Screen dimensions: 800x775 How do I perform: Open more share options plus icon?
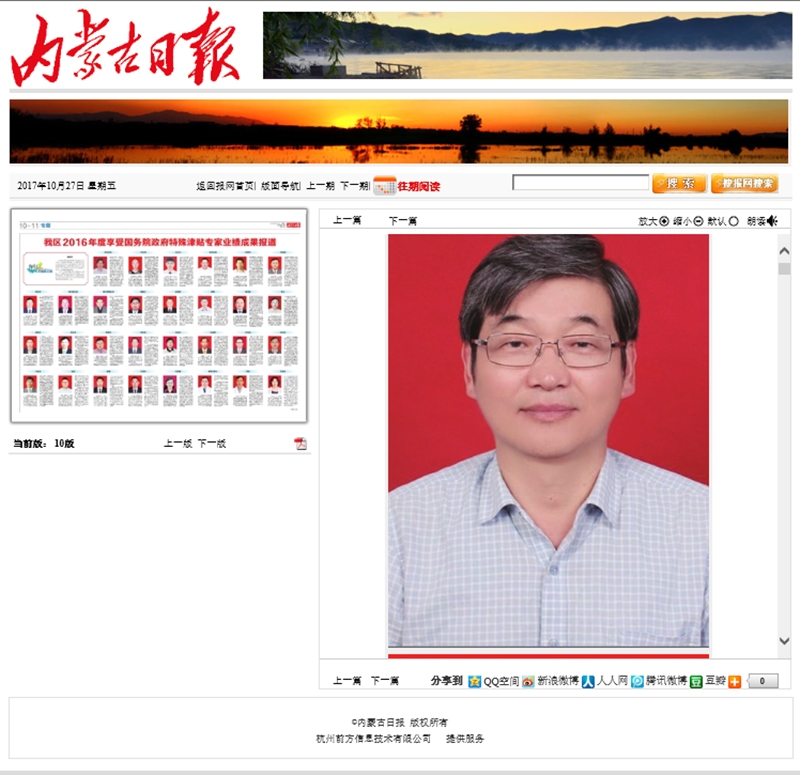pyautogui.click(x=735, y=681)
